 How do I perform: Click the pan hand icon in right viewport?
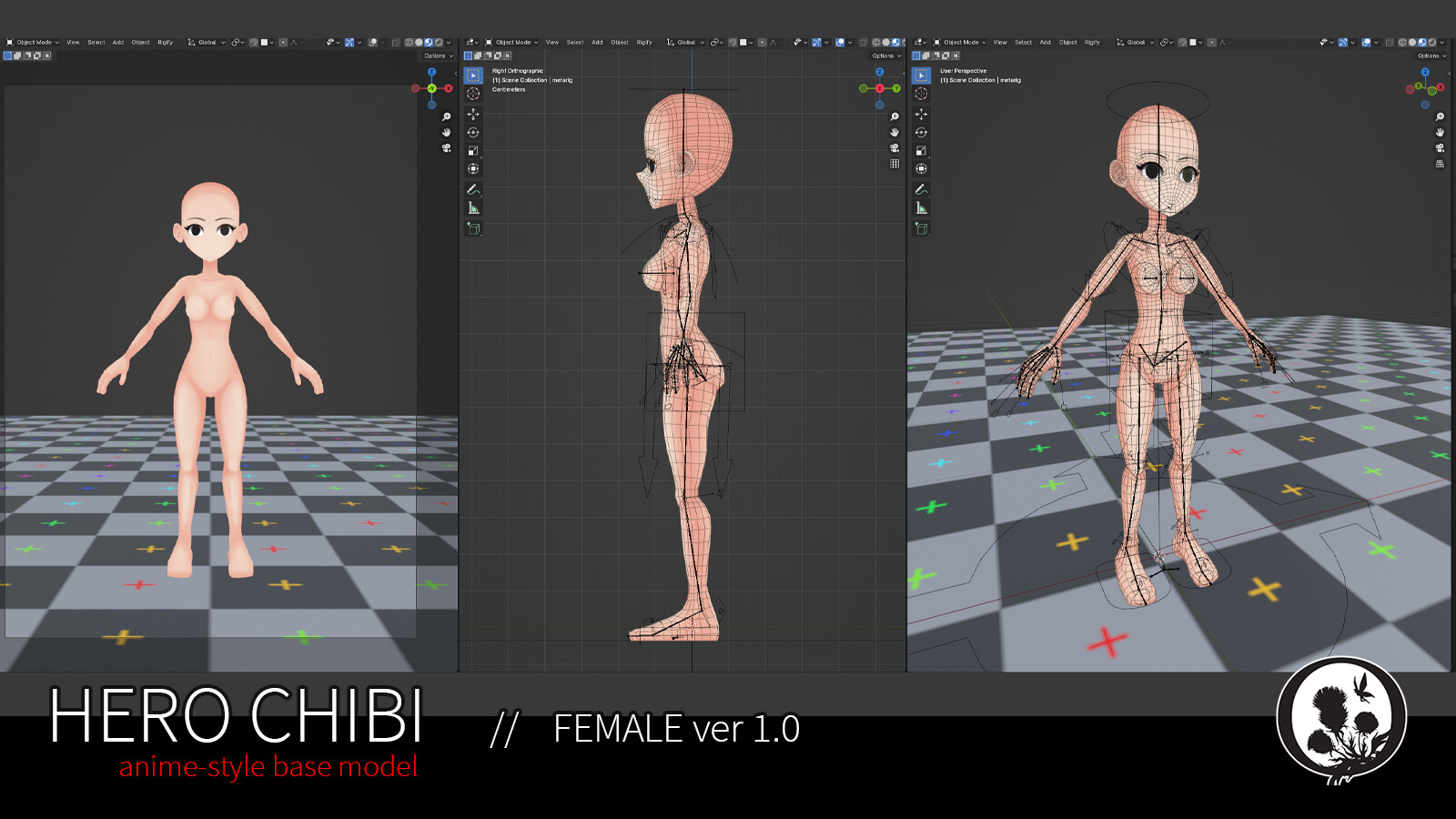tap(1440, 132)
